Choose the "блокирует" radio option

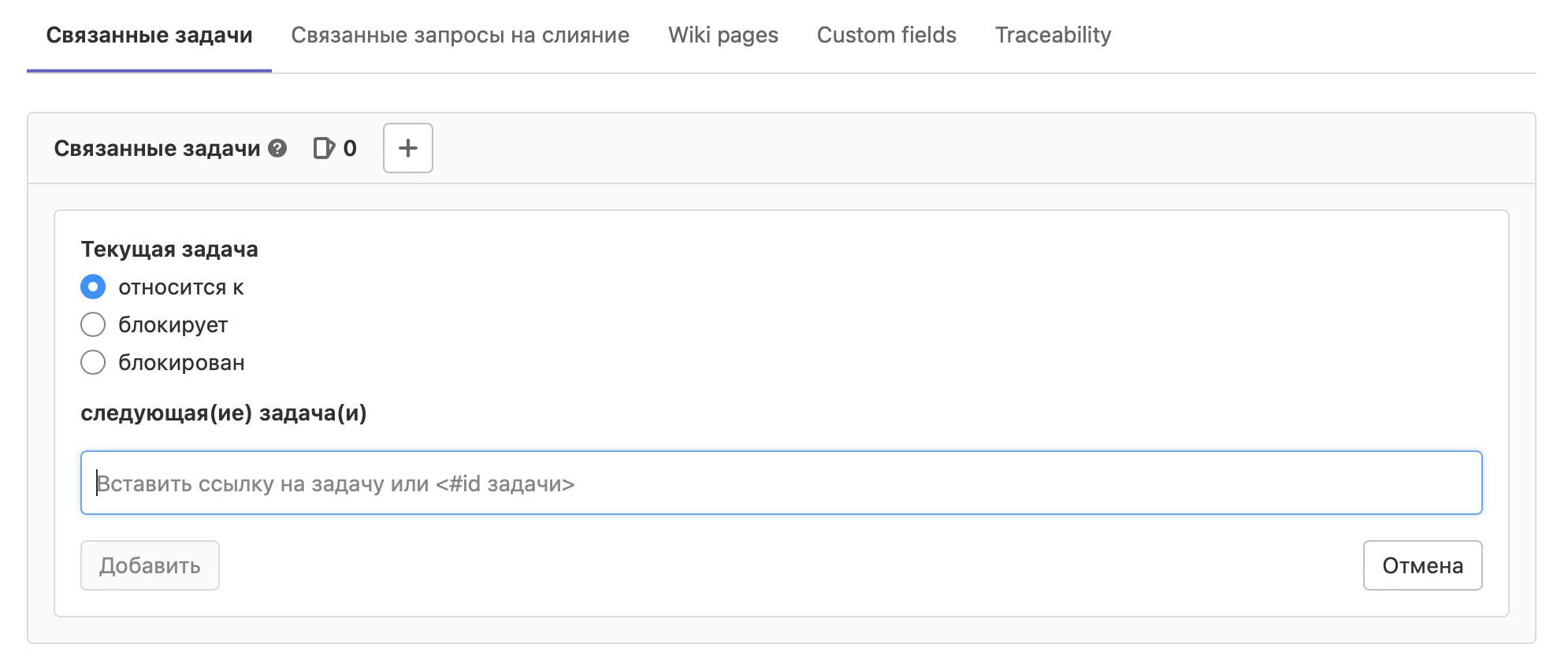pyautogui.click(x=93, y=324)
